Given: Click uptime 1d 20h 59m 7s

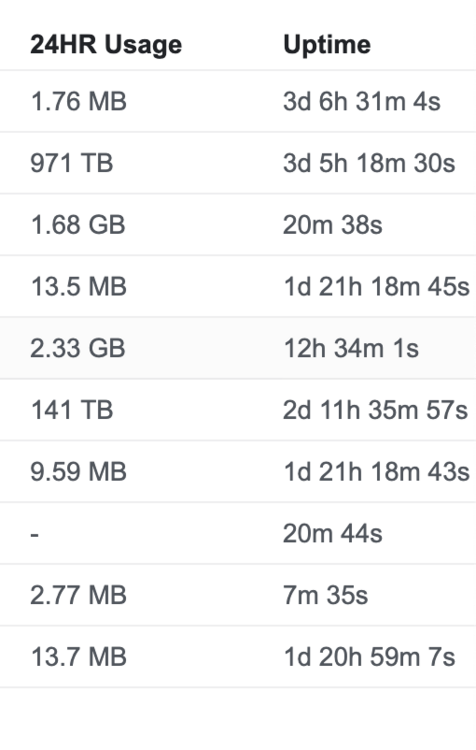Looking at the screenshot, I should pos(369,657).
